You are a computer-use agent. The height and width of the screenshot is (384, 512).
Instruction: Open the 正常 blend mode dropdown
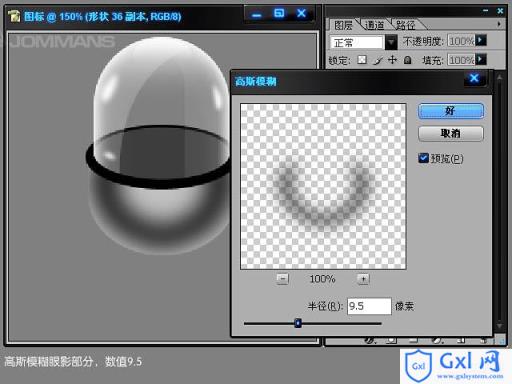[391, 42]
